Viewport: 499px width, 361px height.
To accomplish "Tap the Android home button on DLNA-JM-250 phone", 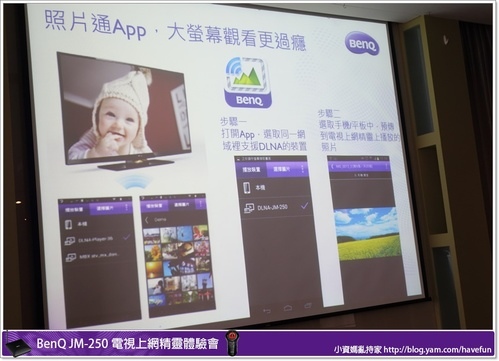I will [288, 308].
